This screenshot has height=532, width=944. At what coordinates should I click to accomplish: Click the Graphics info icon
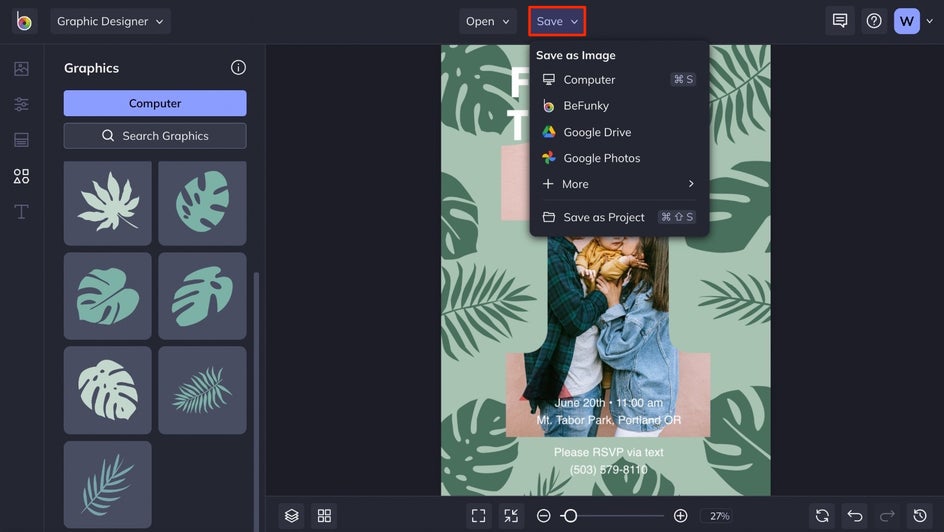click(x=238, y=67)
